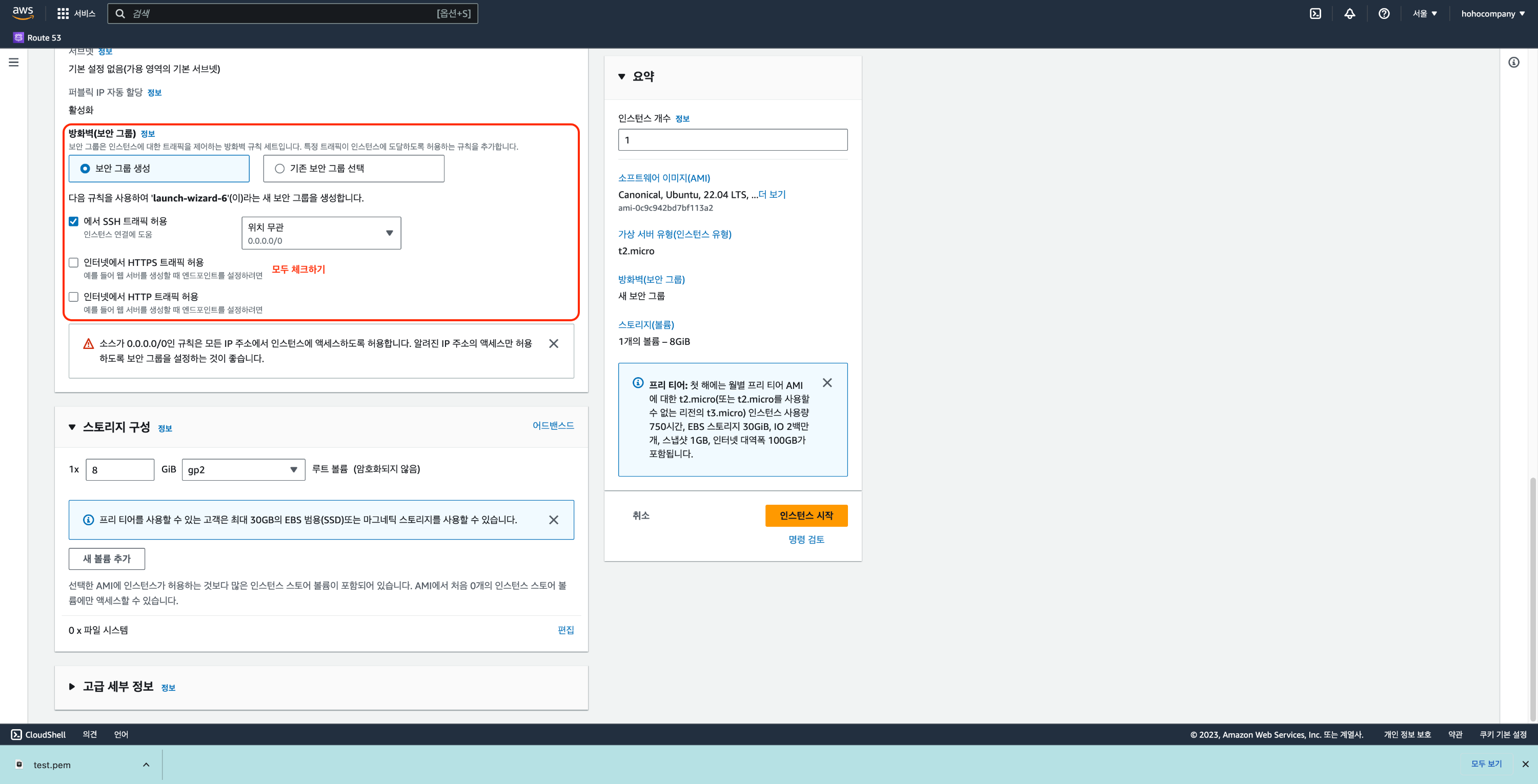Enable HTTPS traffic from internet checkbox
This screenshot has height=784, width=1538.
tap(73, 262)
